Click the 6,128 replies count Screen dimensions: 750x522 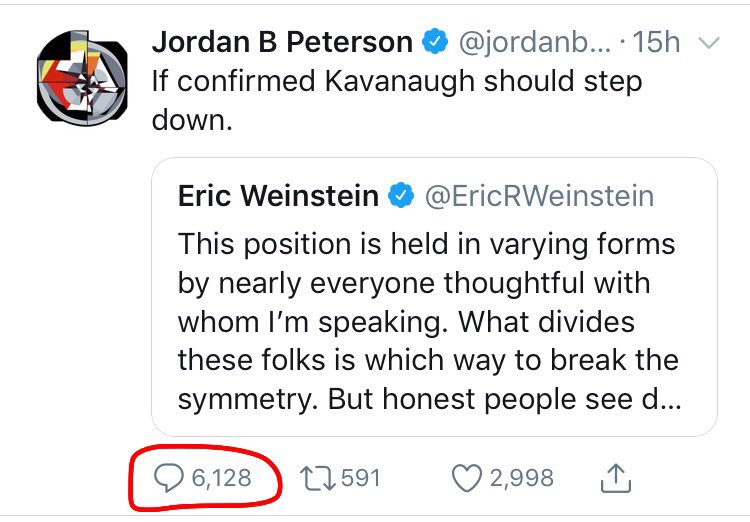click(221, 478)
